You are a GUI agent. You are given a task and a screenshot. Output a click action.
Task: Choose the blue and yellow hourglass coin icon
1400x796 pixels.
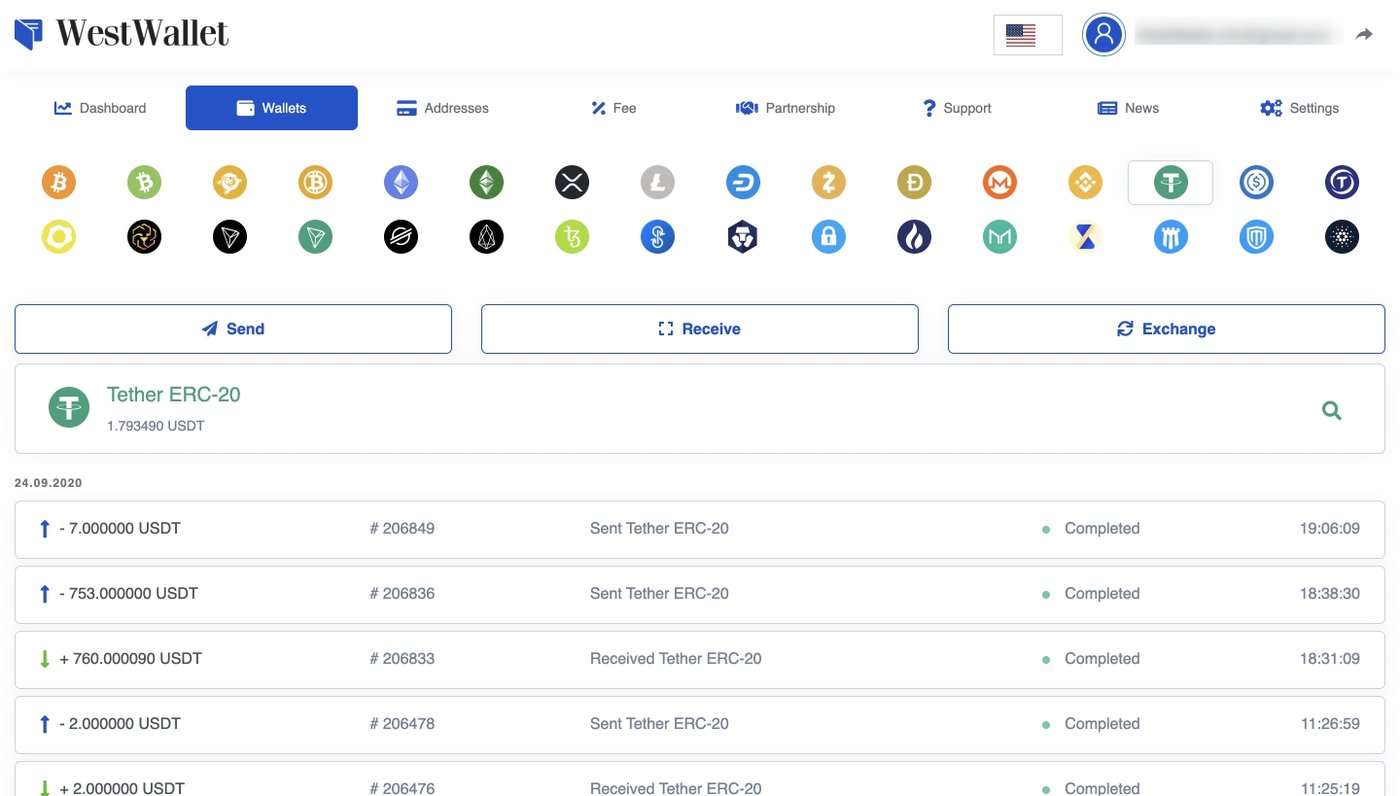coord(1085,237)
